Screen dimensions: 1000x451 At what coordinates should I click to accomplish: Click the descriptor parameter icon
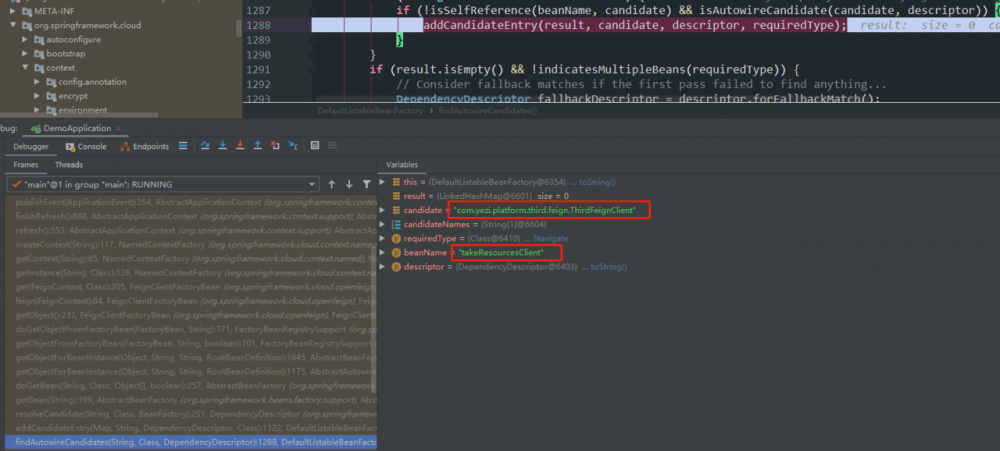tap(396, 267)
